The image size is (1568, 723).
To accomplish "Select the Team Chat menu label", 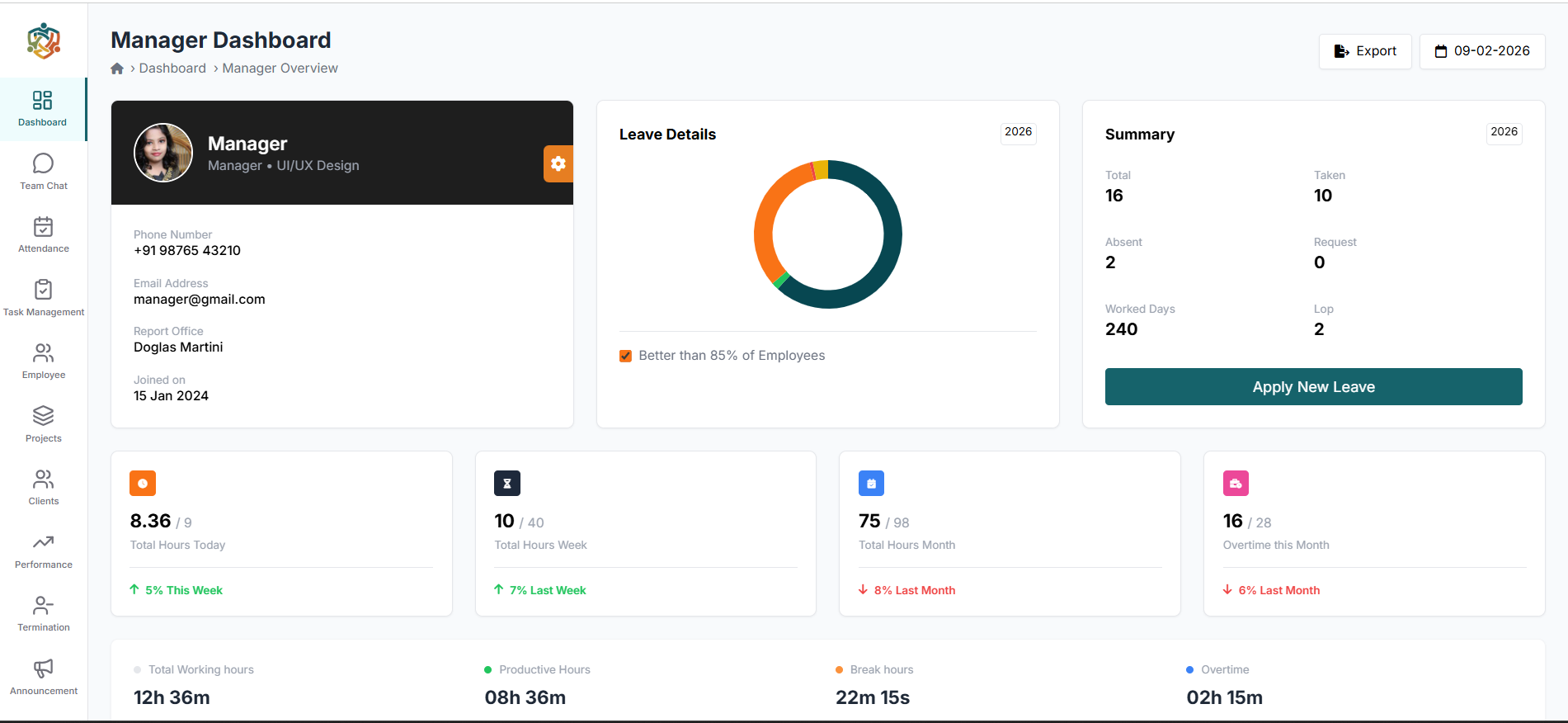I will coord(44,186).
